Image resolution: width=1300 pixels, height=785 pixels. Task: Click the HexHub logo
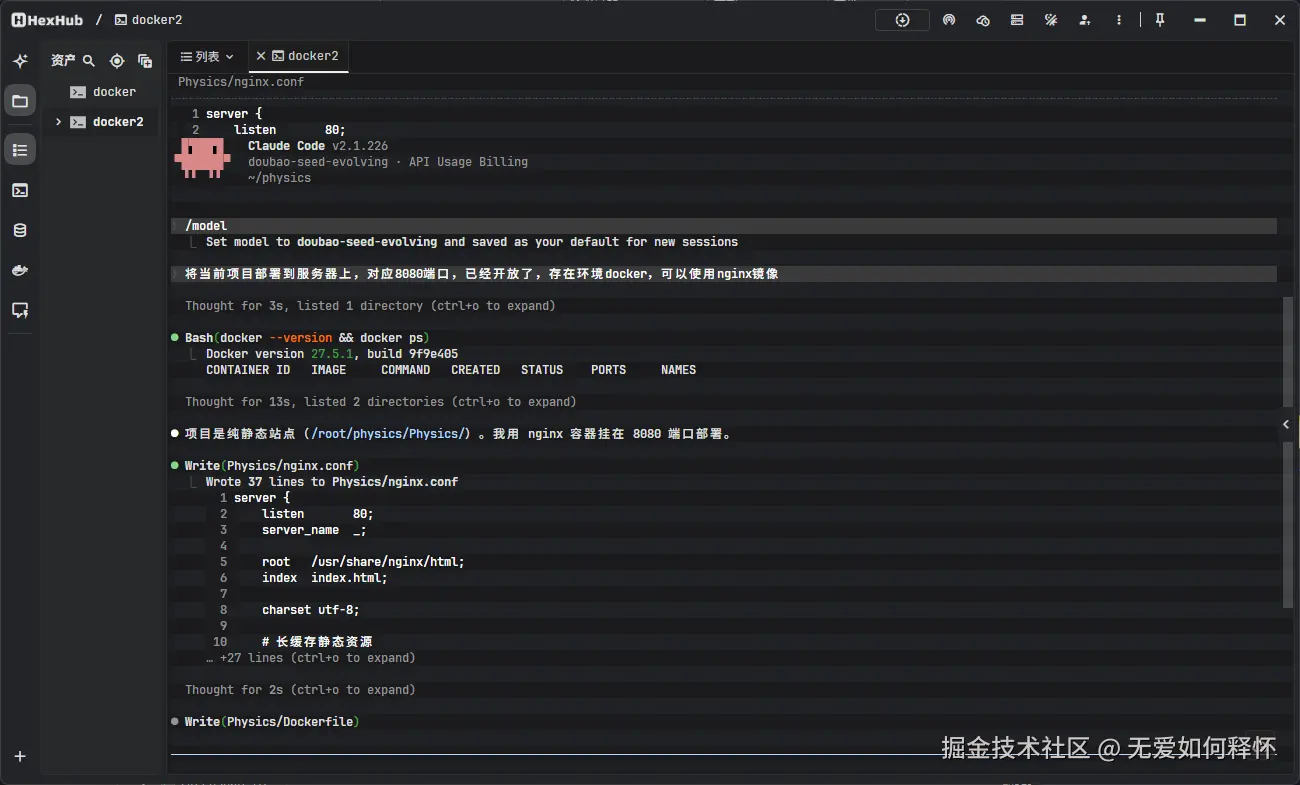47,20
